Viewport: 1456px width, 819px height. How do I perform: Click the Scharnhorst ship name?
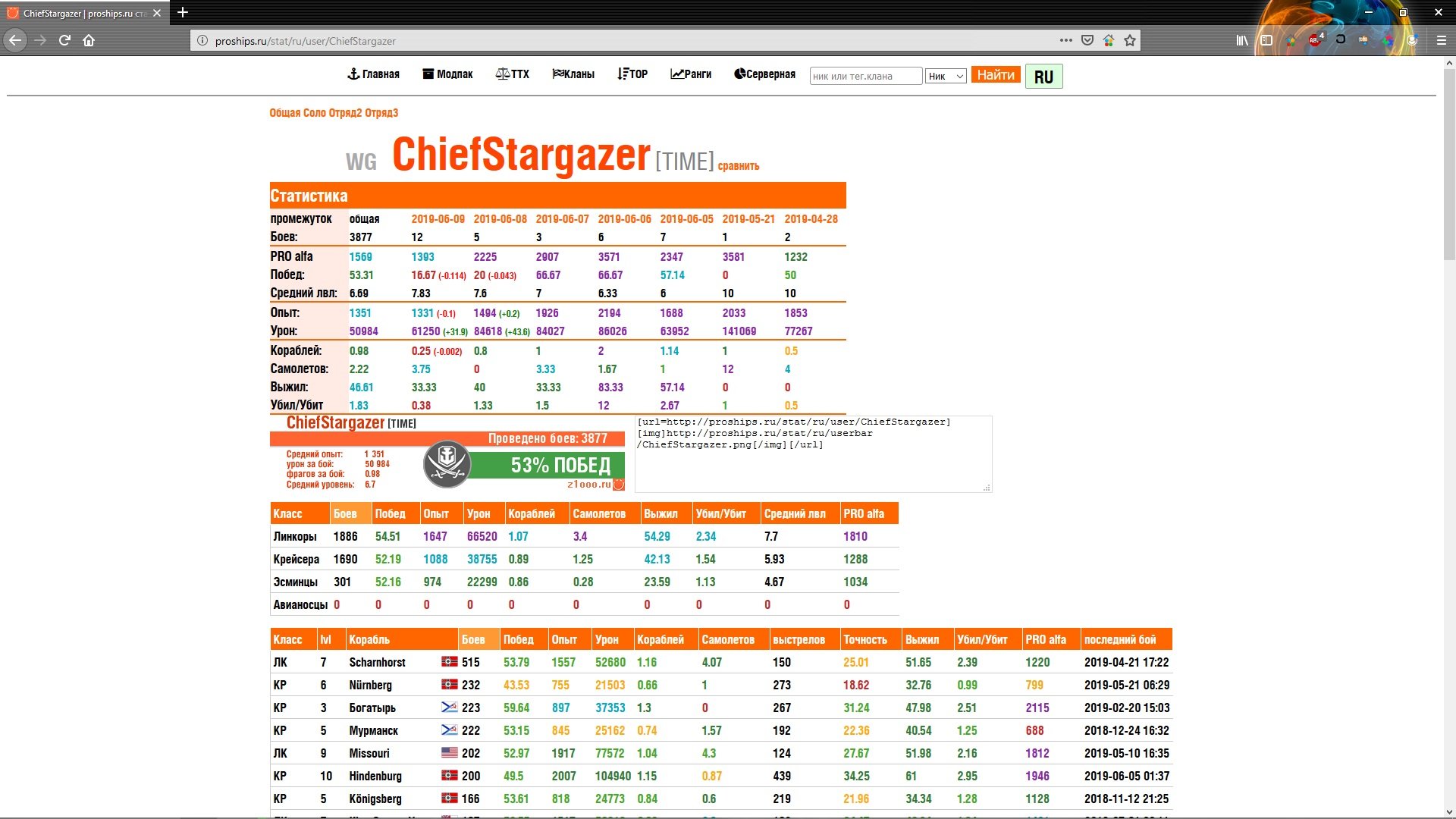click(377, 662)
